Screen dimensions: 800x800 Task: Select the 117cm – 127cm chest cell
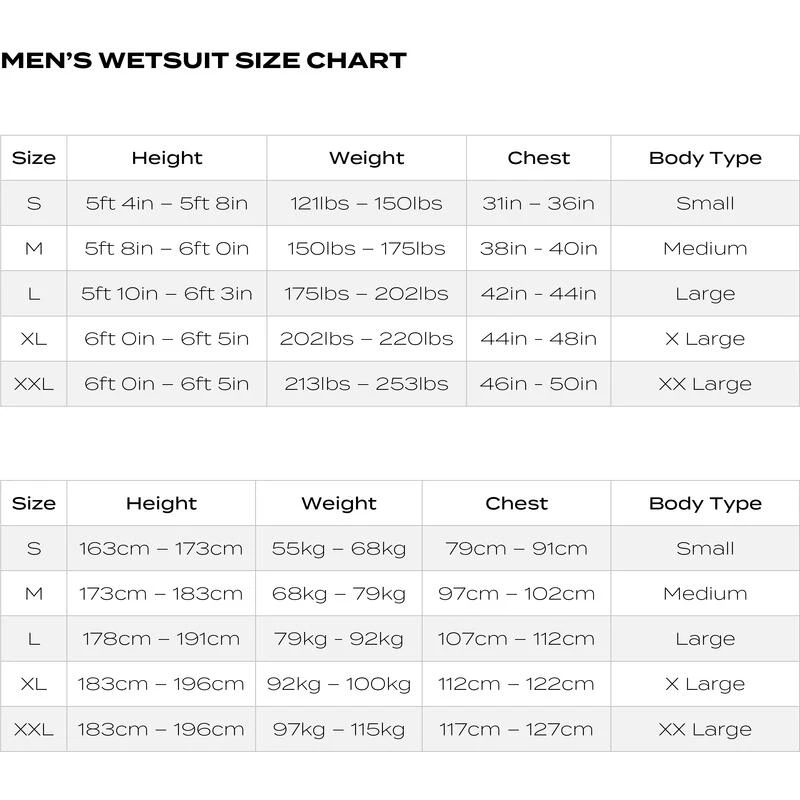[516, 730]
